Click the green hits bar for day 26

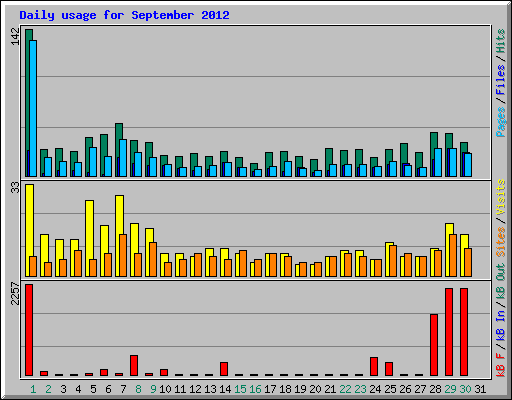tap(404, 153)
